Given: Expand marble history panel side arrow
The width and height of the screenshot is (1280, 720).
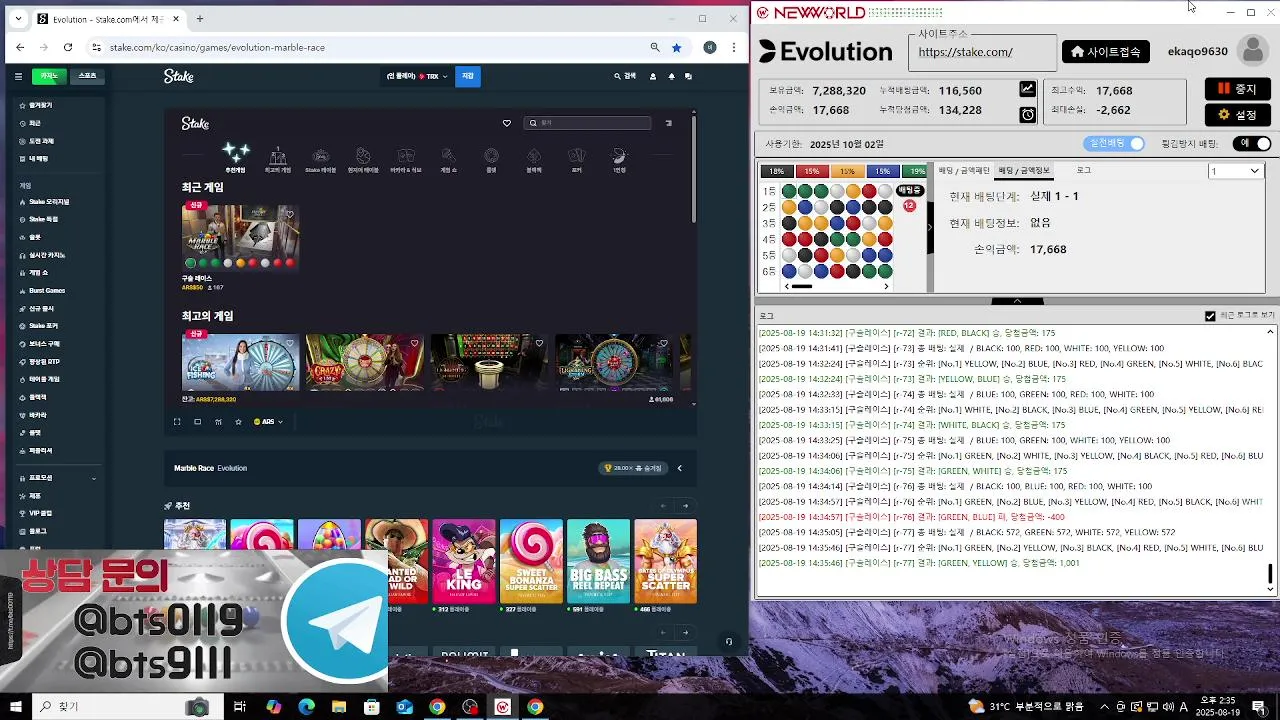Looking at the screenshot, I should [x=929, y=227].
